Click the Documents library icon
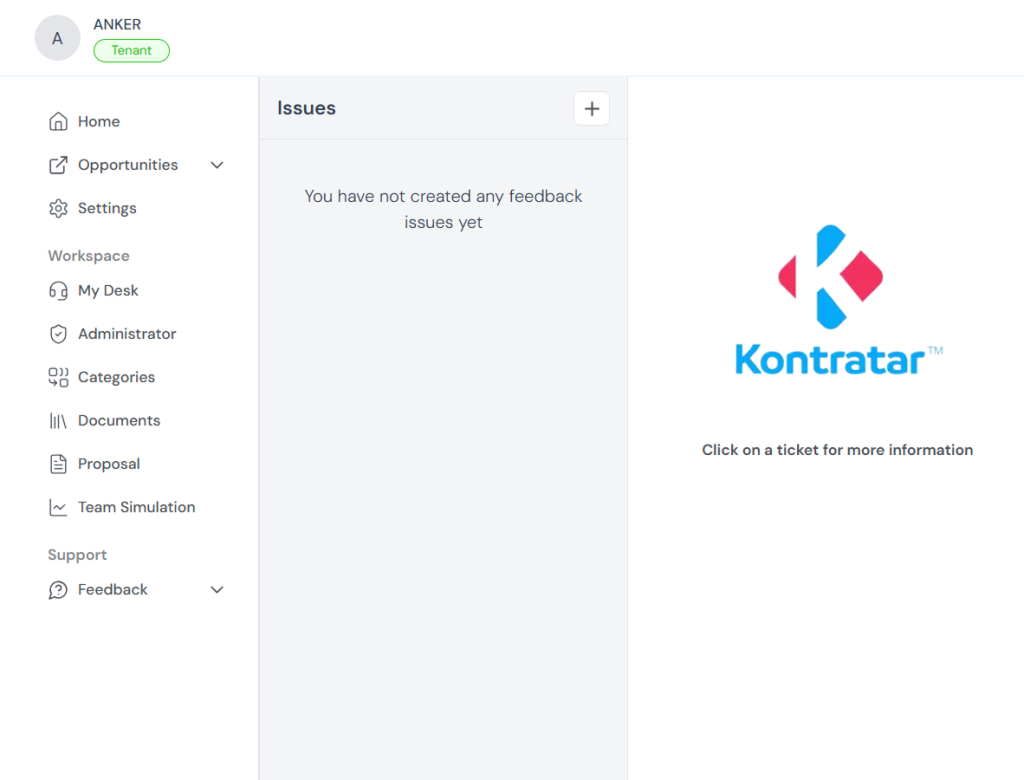The width and height of the screenshot is (1024, 780). point(58,421)
